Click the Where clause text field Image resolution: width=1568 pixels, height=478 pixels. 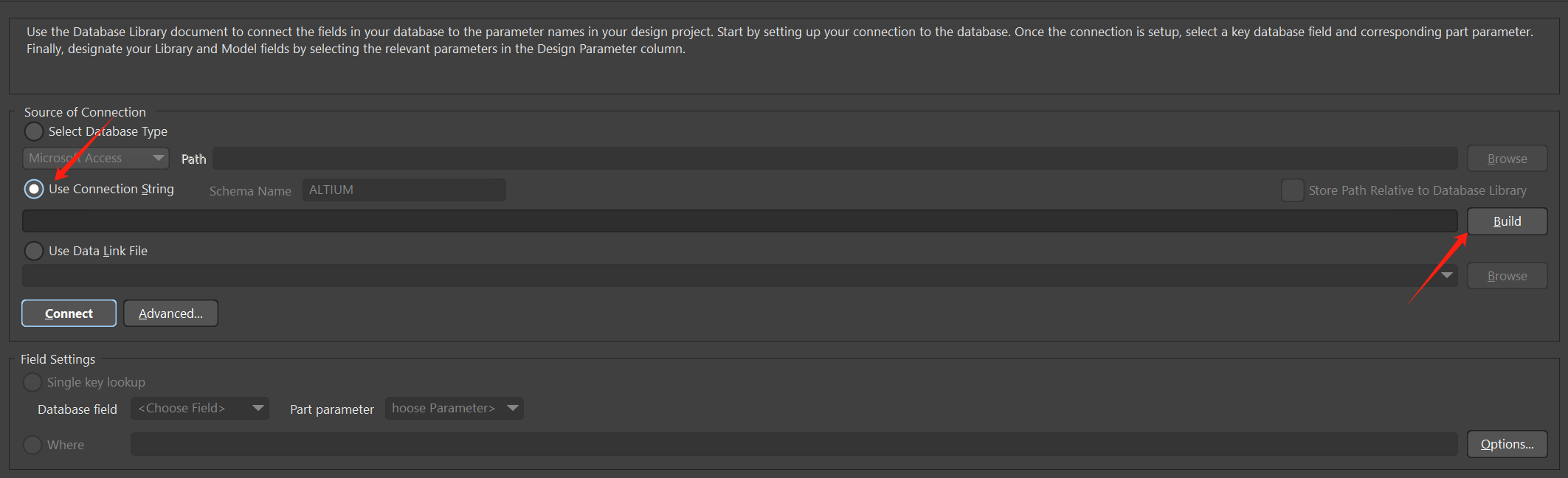(793, 444)
